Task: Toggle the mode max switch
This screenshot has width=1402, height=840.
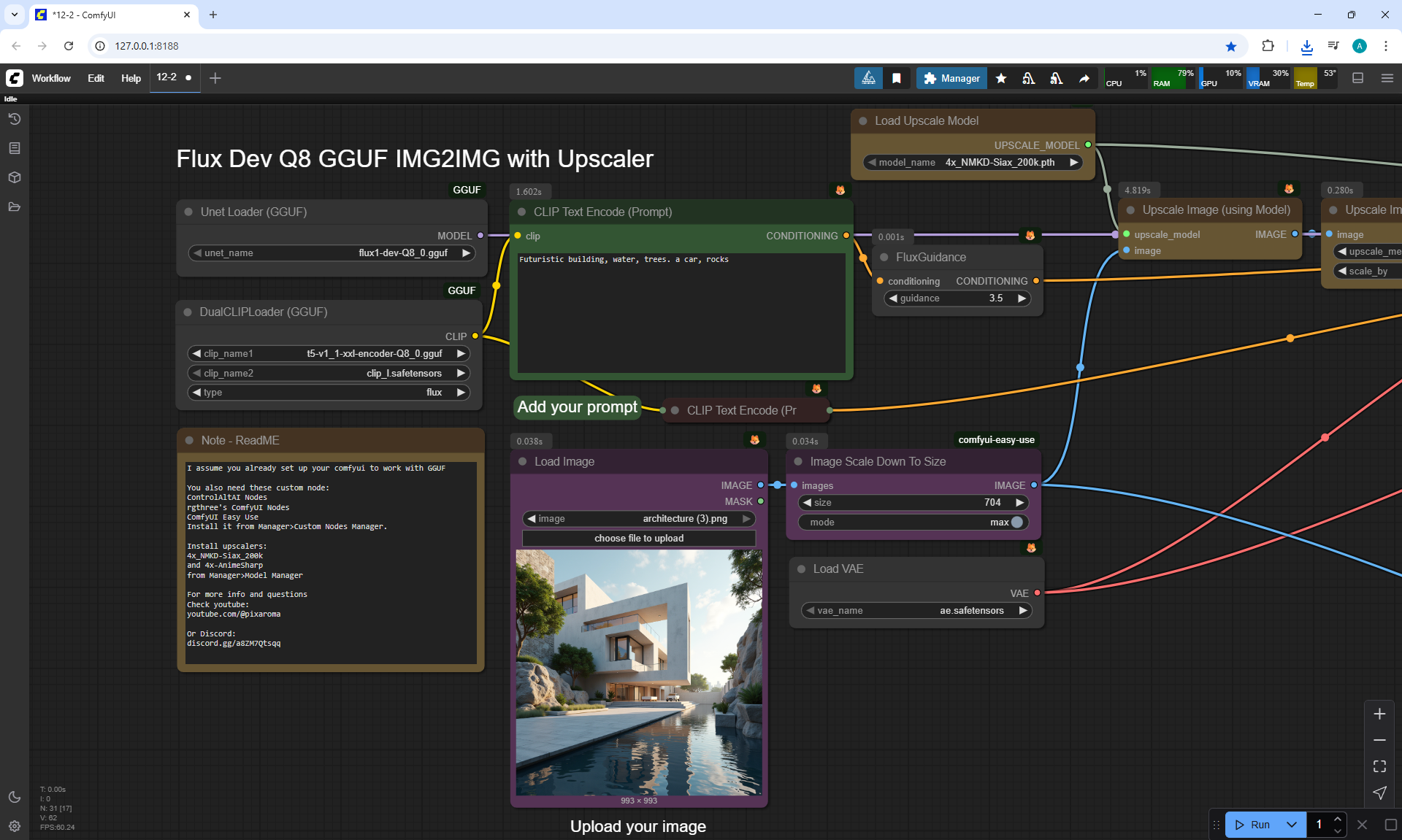Action: coord(1016,522)
